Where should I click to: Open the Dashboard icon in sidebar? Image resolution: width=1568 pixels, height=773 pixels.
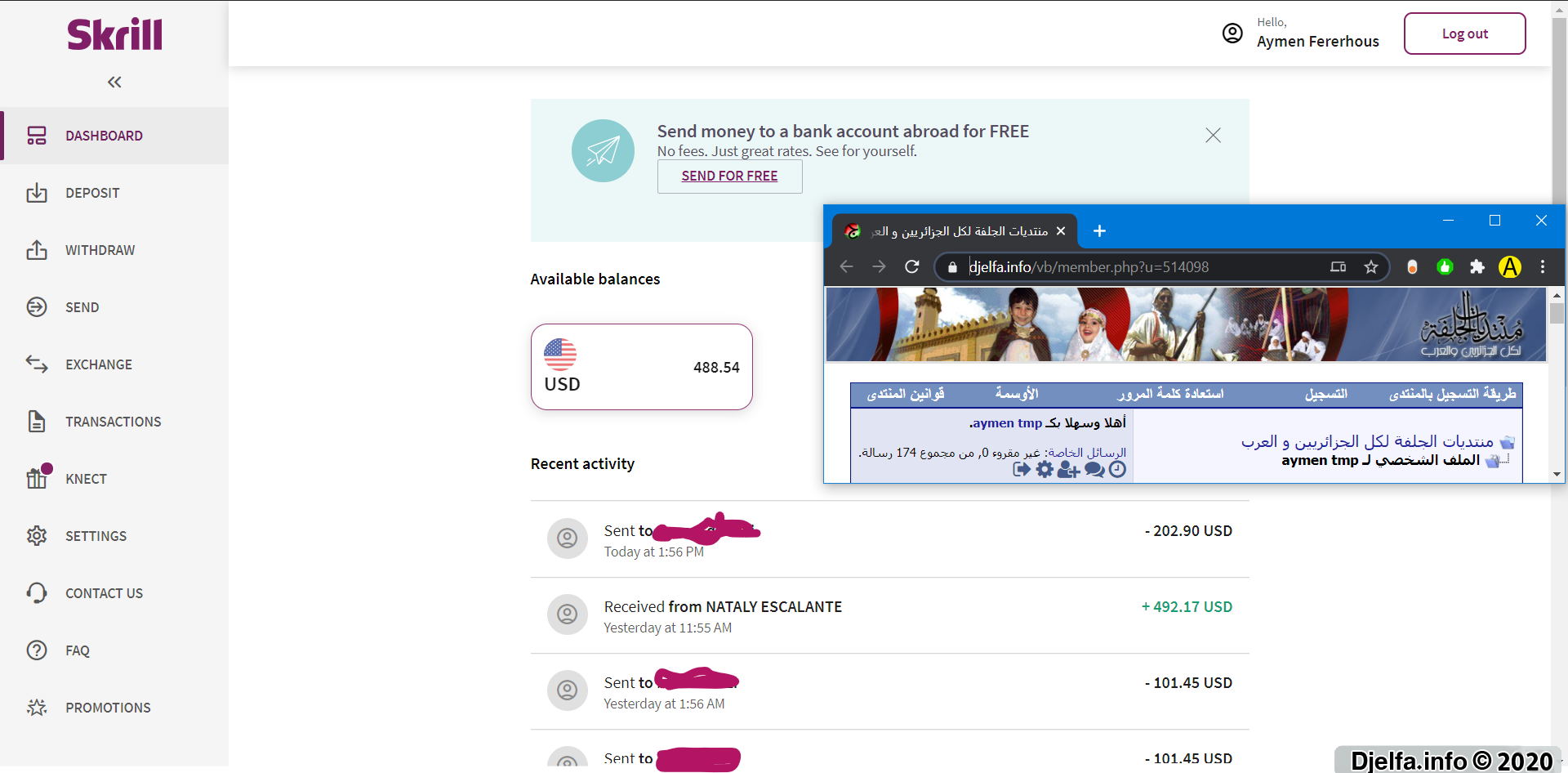pos(37,136)
